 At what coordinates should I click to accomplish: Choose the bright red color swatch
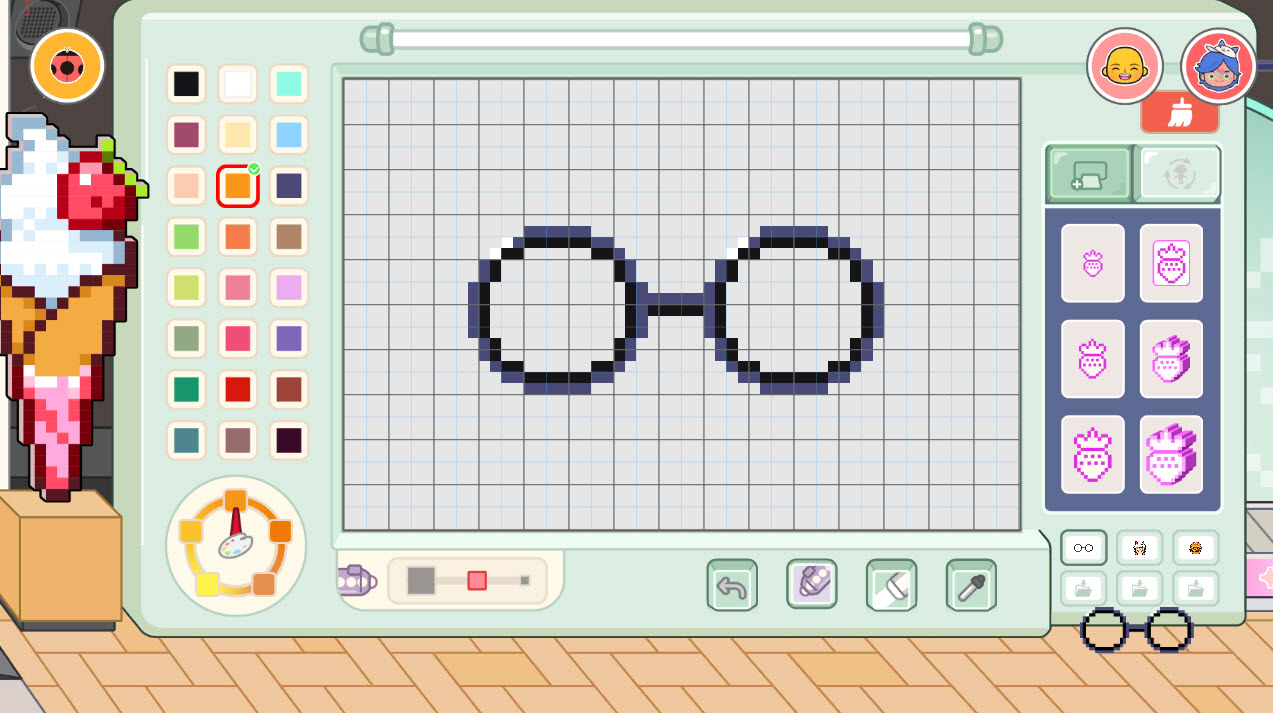click(x=238, y=390)
